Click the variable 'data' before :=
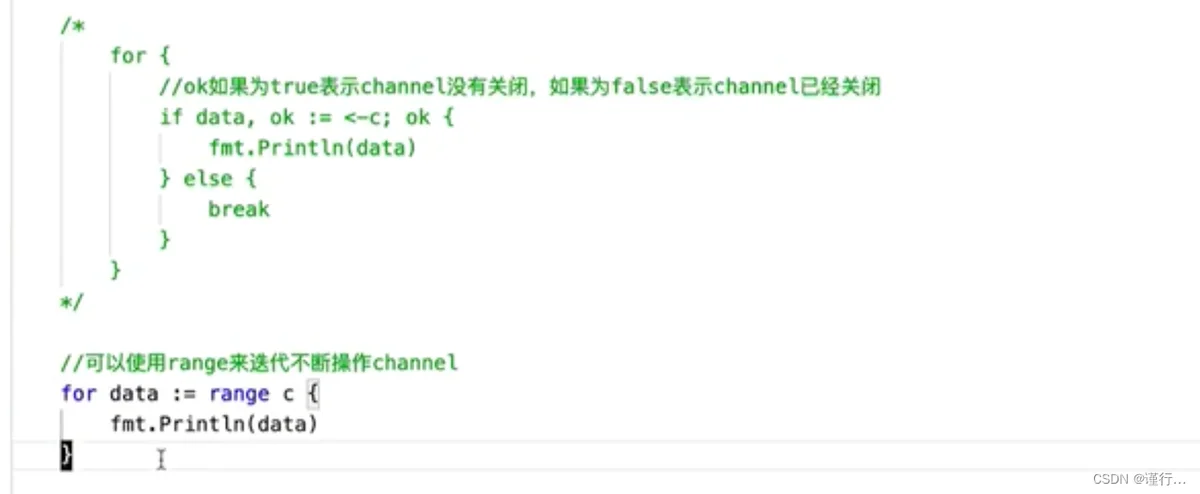Screen dimensions: 1200x494 pyautogui.click(x=134, y=394)
